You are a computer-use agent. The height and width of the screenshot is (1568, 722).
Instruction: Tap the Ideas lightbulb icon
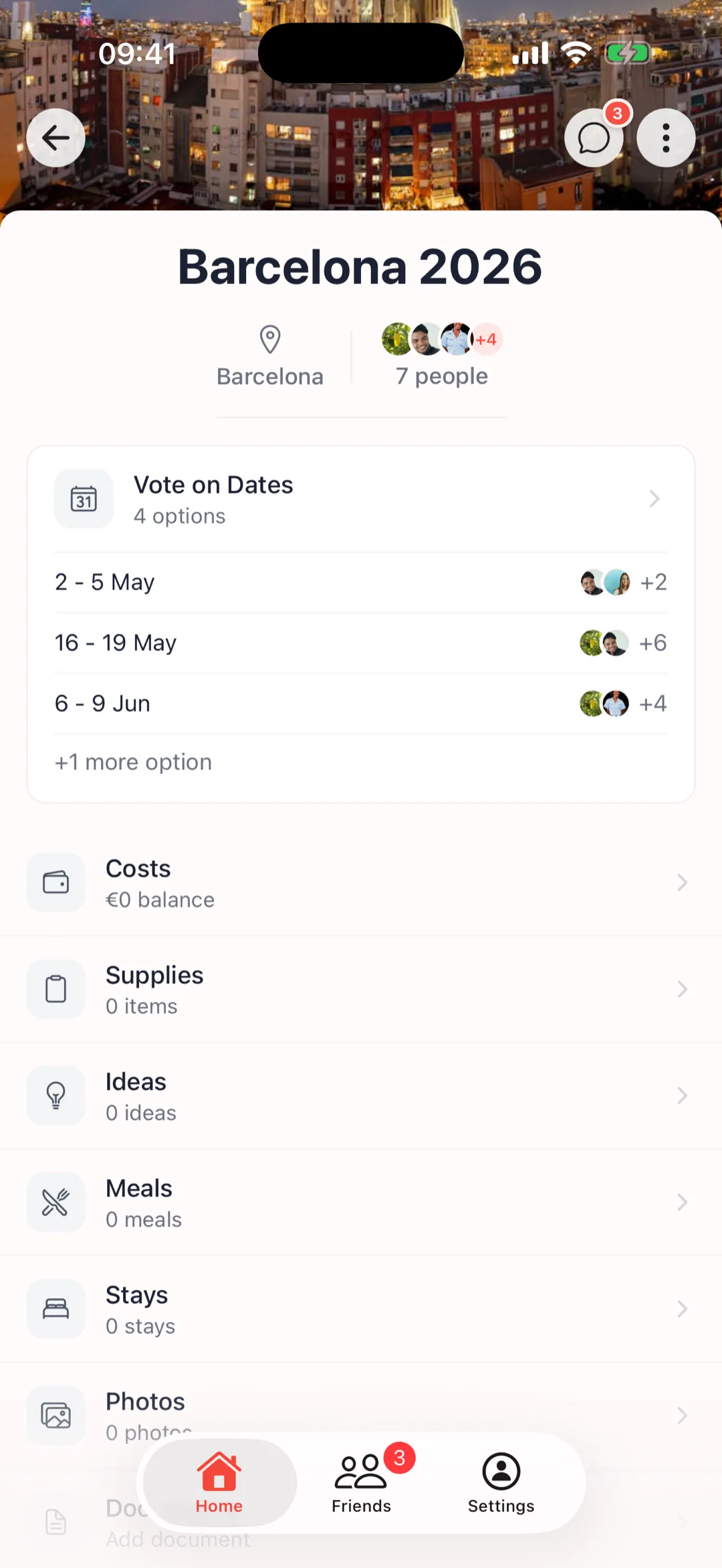click(x=56, y=1095)
